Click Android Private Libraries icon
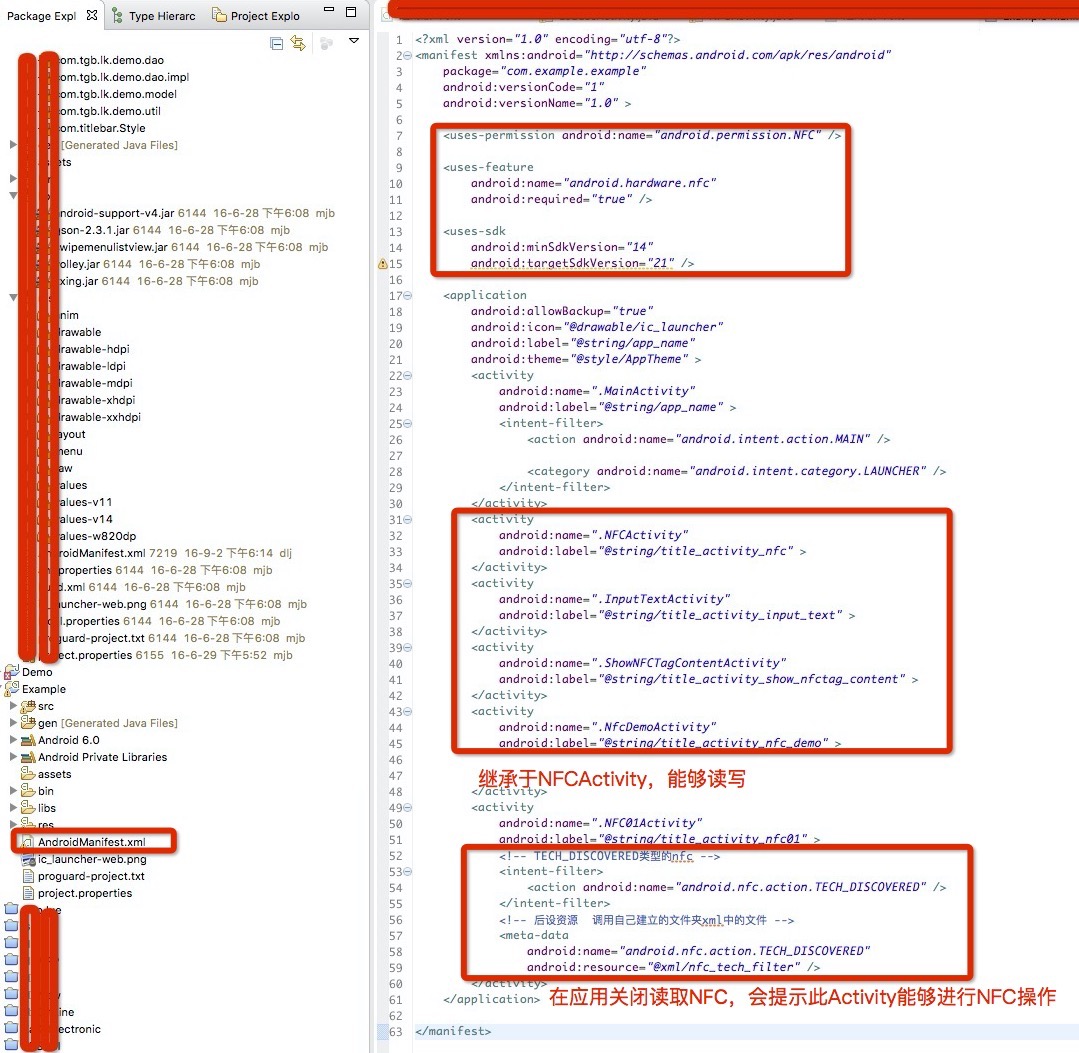This screenshot has height=1053, width=1079. tap(28, 757)
